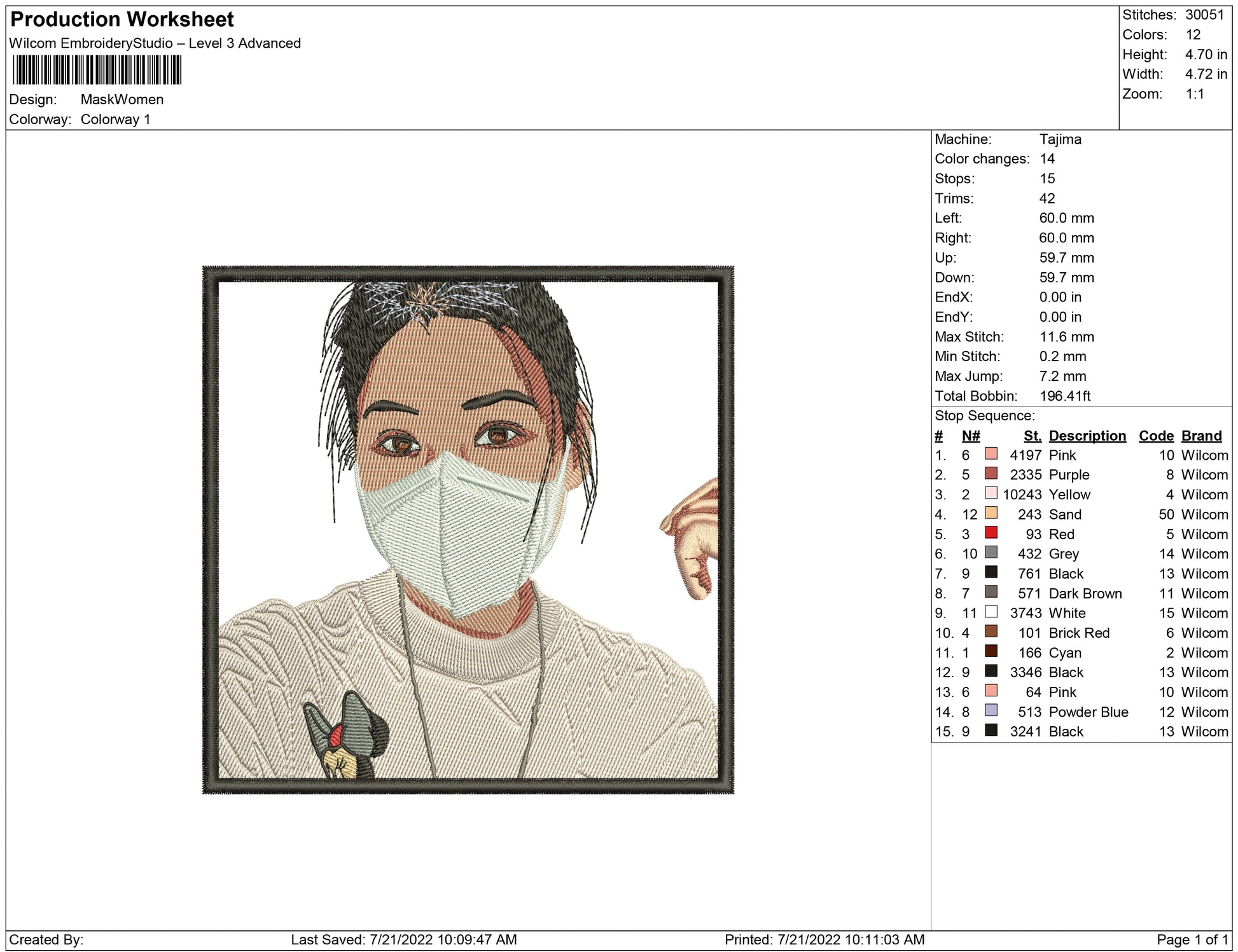Screen dimensions: 1238x952
Task: Click the Red color swatch
Action: coord(991,533)
